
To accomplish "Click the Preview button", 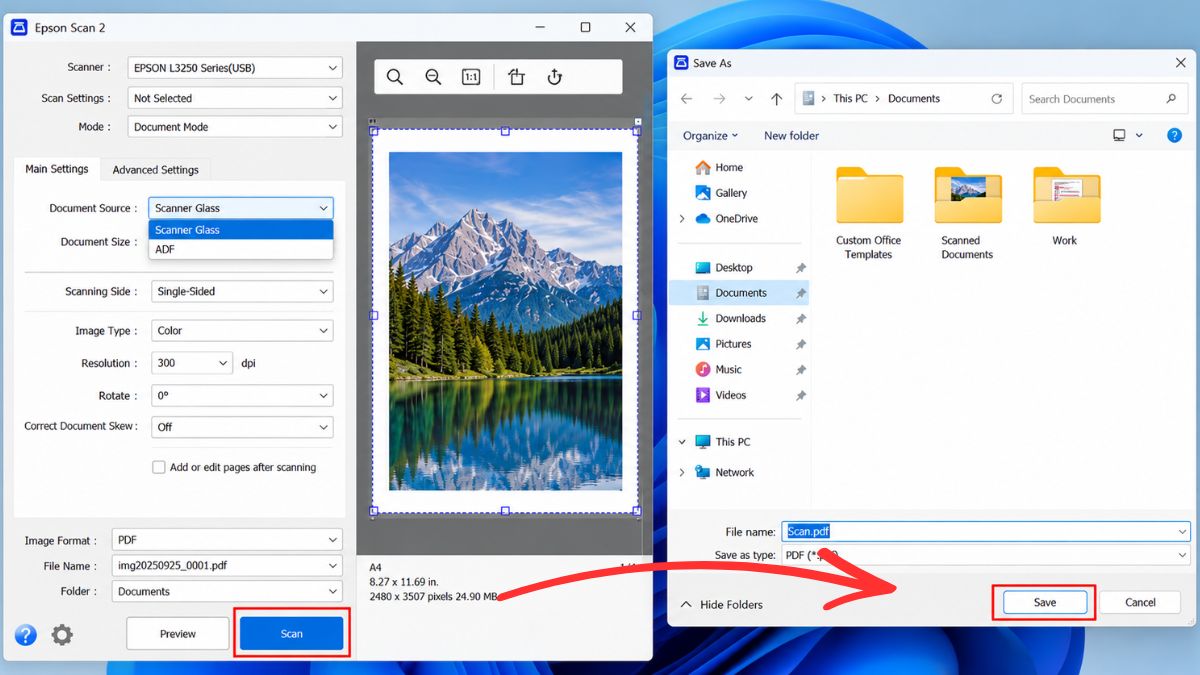I will [x=178, y=634].
